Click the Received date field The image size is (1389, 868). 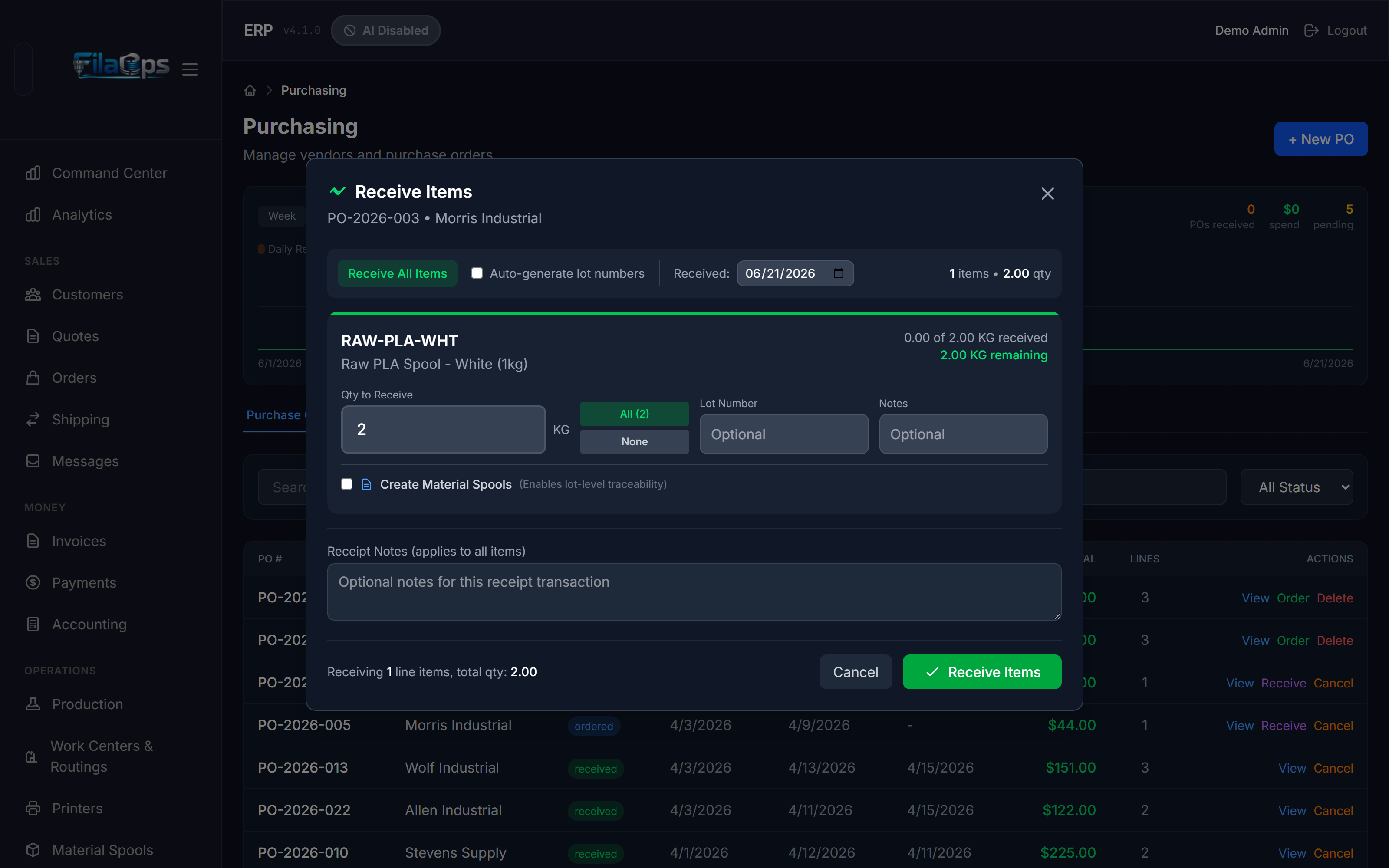[x=795, y=273]
